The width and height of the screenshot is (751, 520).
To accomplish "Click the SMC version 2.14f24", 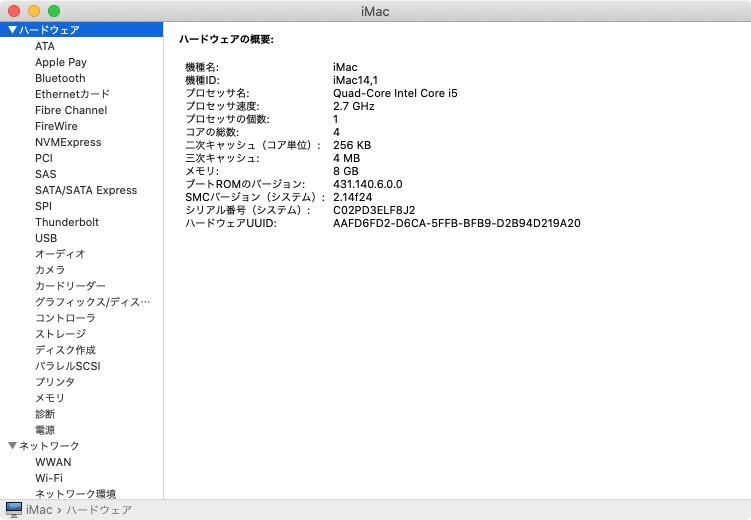I will click(x=352, y=197).
